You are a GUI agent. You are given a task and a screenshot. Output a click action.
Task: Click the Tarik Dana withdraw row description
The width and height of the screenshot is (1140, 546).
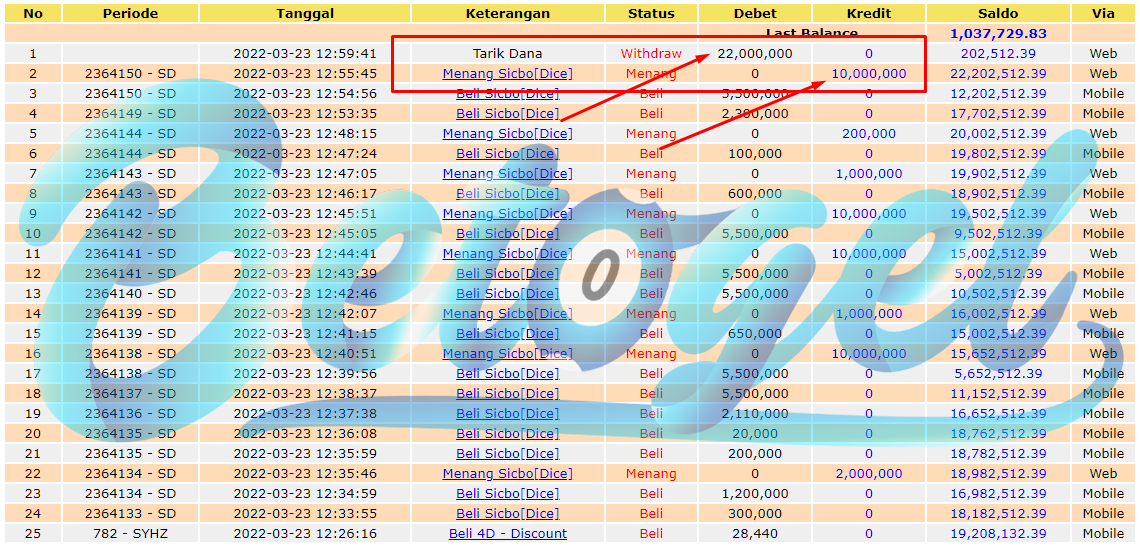coord(507,53)
